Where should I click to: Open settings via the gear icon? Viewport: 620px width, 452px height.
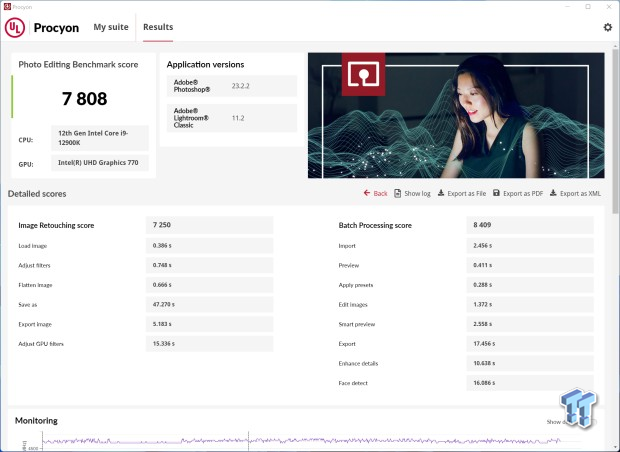607,27
